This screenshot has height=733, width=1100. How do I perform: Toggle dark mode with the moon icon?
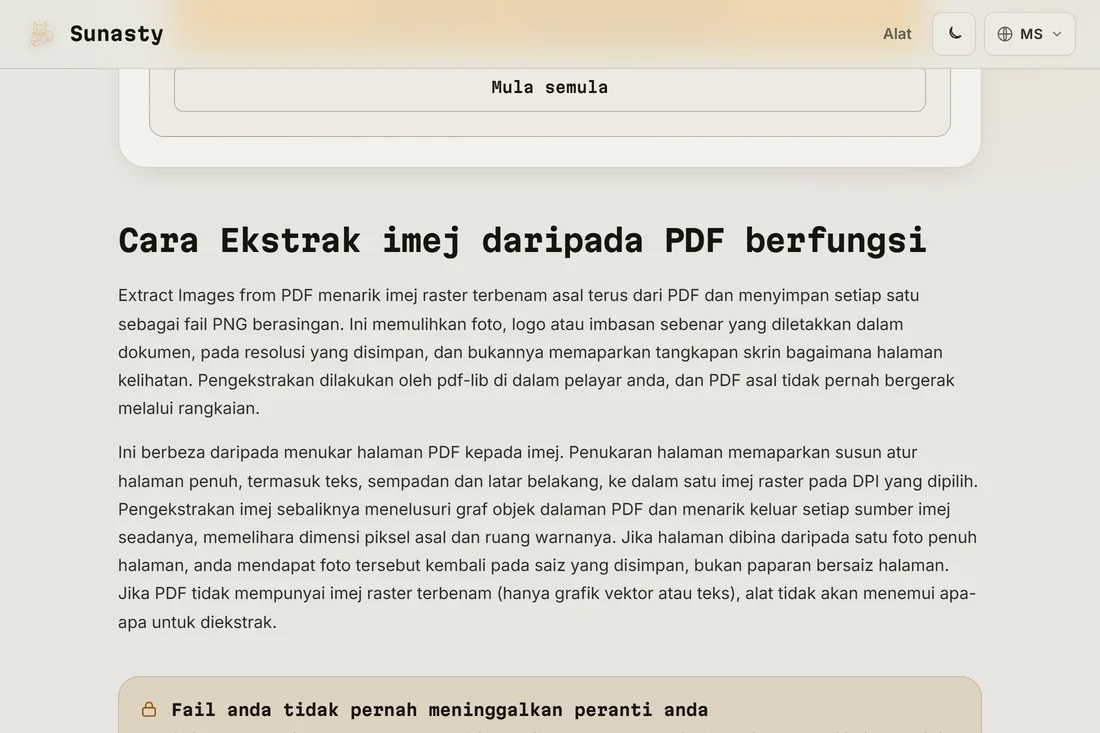point(953,34)
